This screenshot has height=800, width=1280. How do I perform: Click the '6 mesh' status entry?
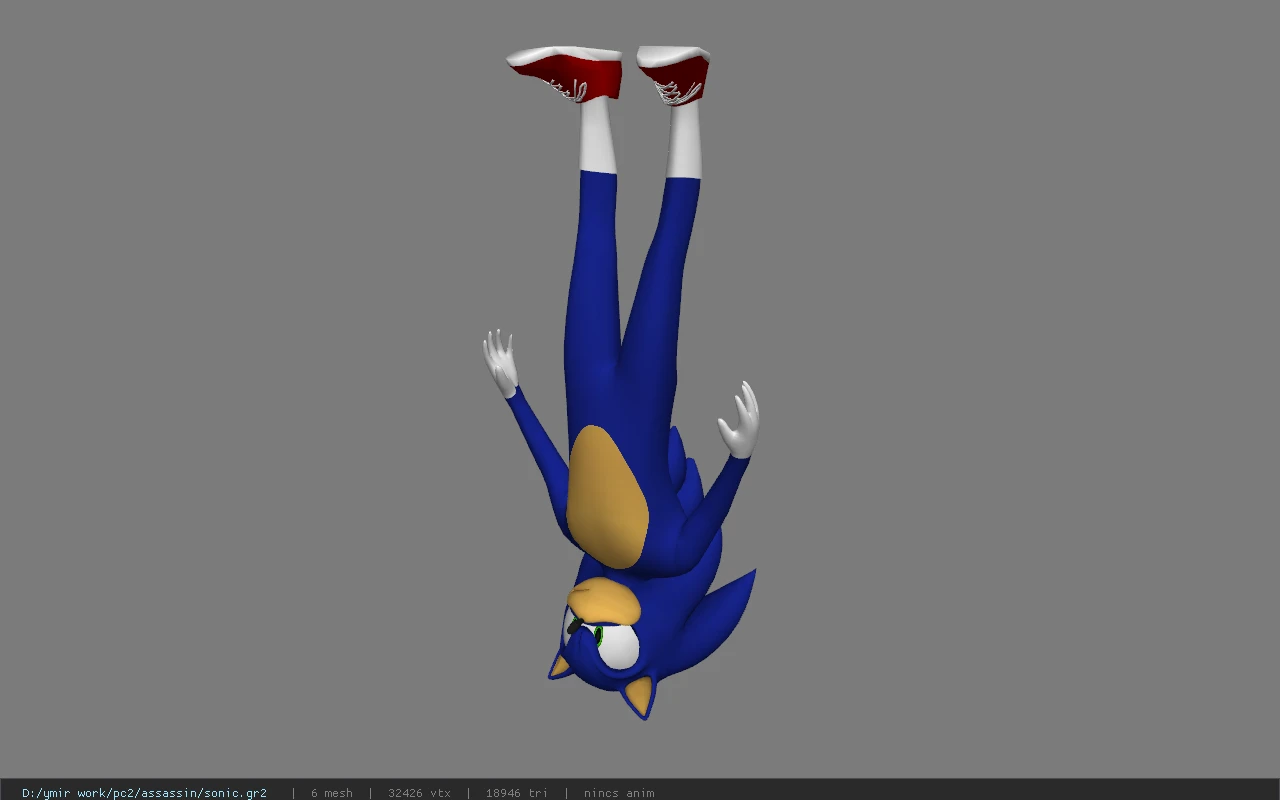click(x=331, y=793)
